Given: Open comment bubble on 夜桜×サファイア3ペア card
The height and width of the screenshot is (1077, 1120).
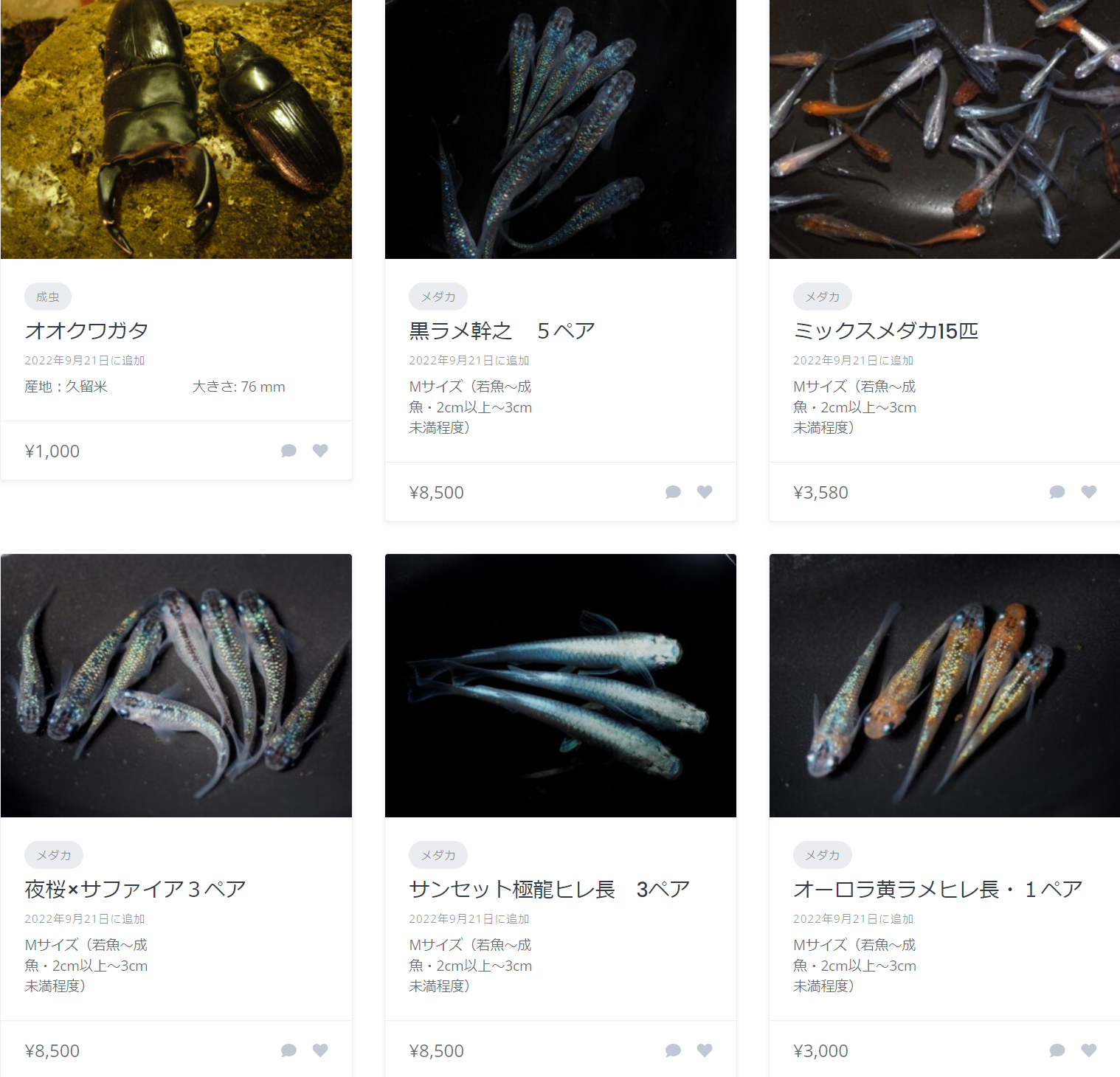Looking at the screenshot, I should coord(288,1050).
